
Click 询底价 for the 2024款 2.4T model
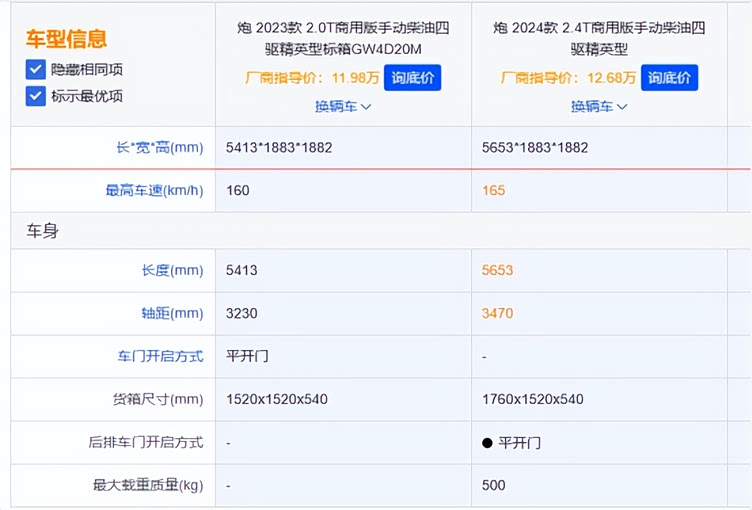point(669,78)
